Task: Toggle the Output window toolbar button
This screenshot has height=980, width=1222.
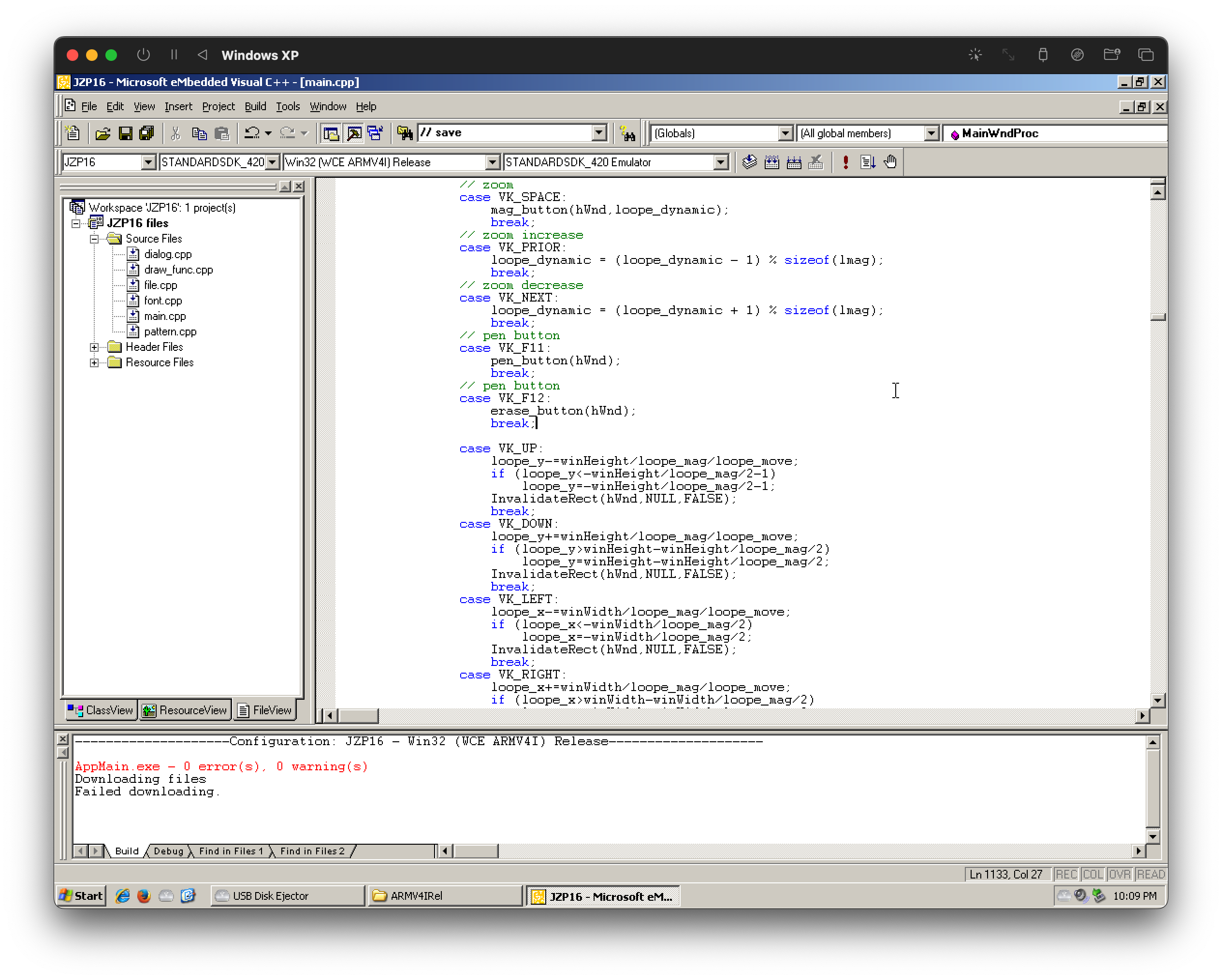Action: tap(354, 133)
